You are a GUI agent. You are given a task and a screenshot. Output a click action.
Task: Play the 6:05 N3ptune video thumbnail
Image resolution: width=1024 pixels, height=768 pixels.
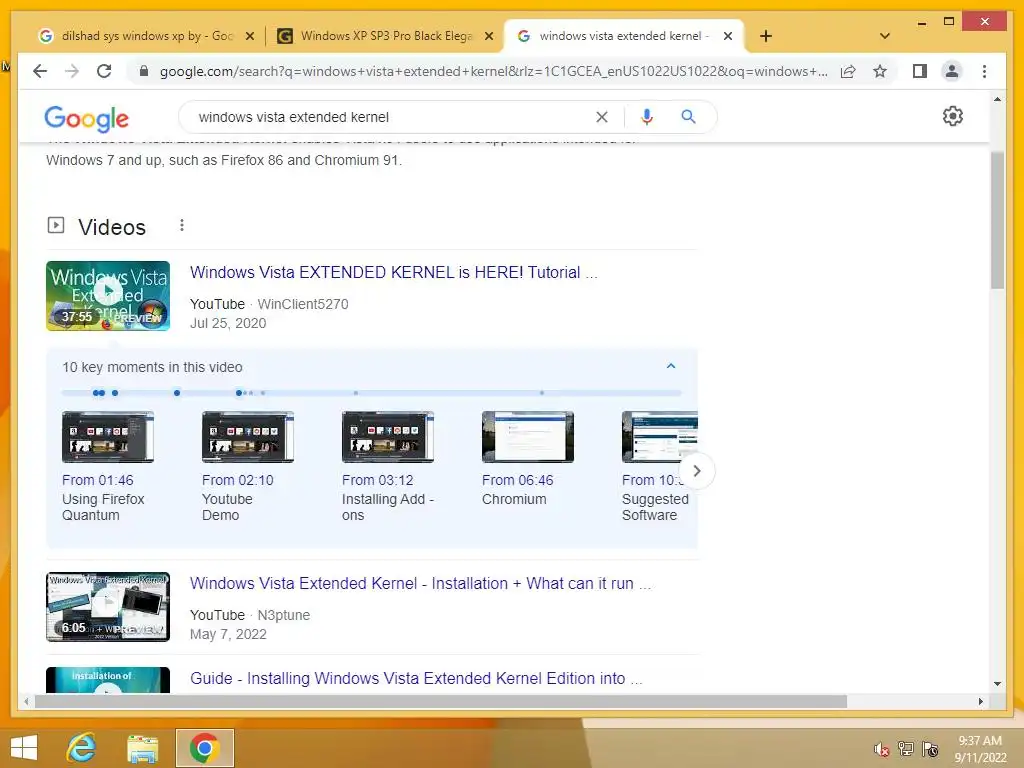coord(108,607)
